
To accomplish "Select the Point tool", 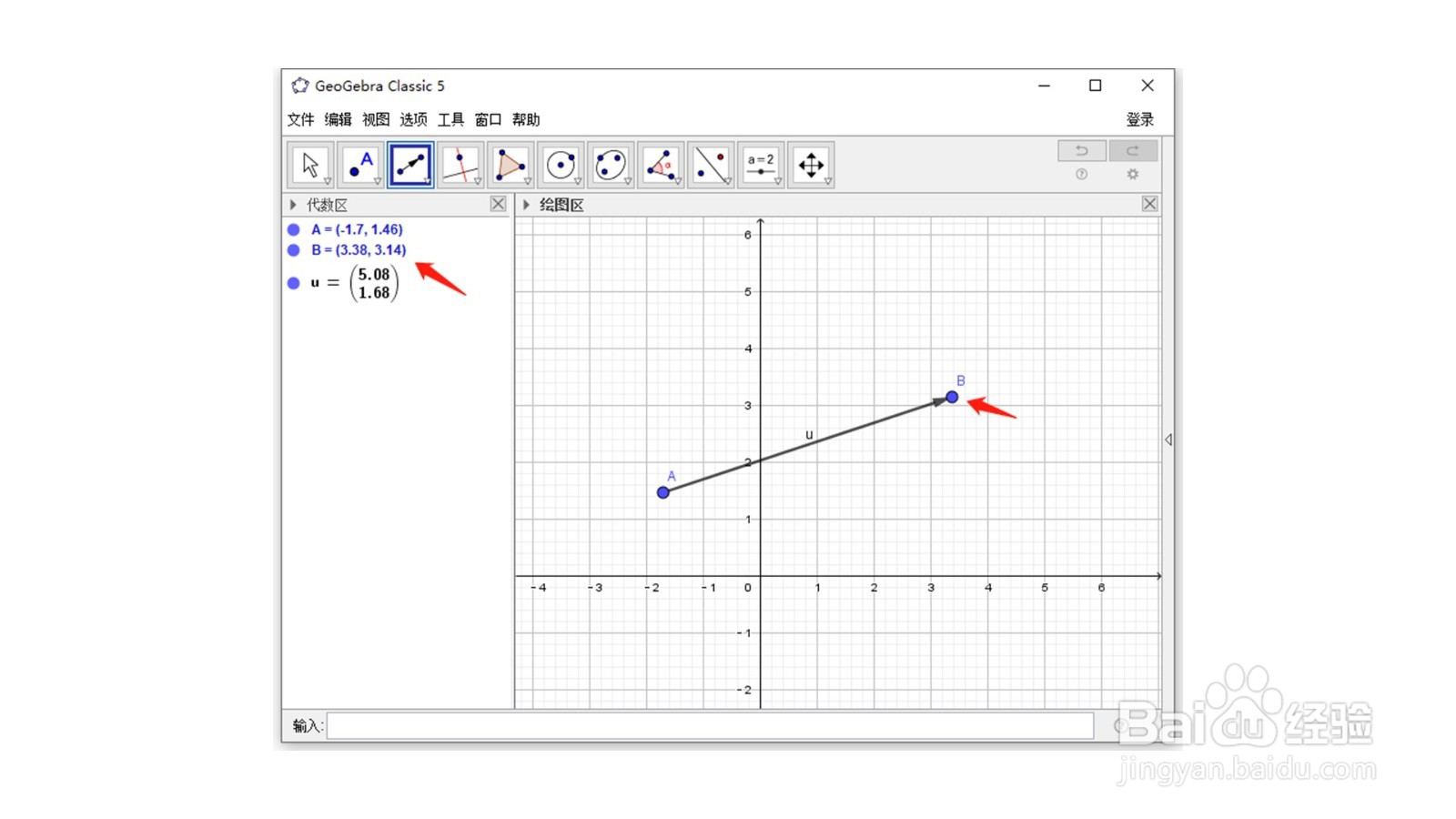I will (360, 165).
